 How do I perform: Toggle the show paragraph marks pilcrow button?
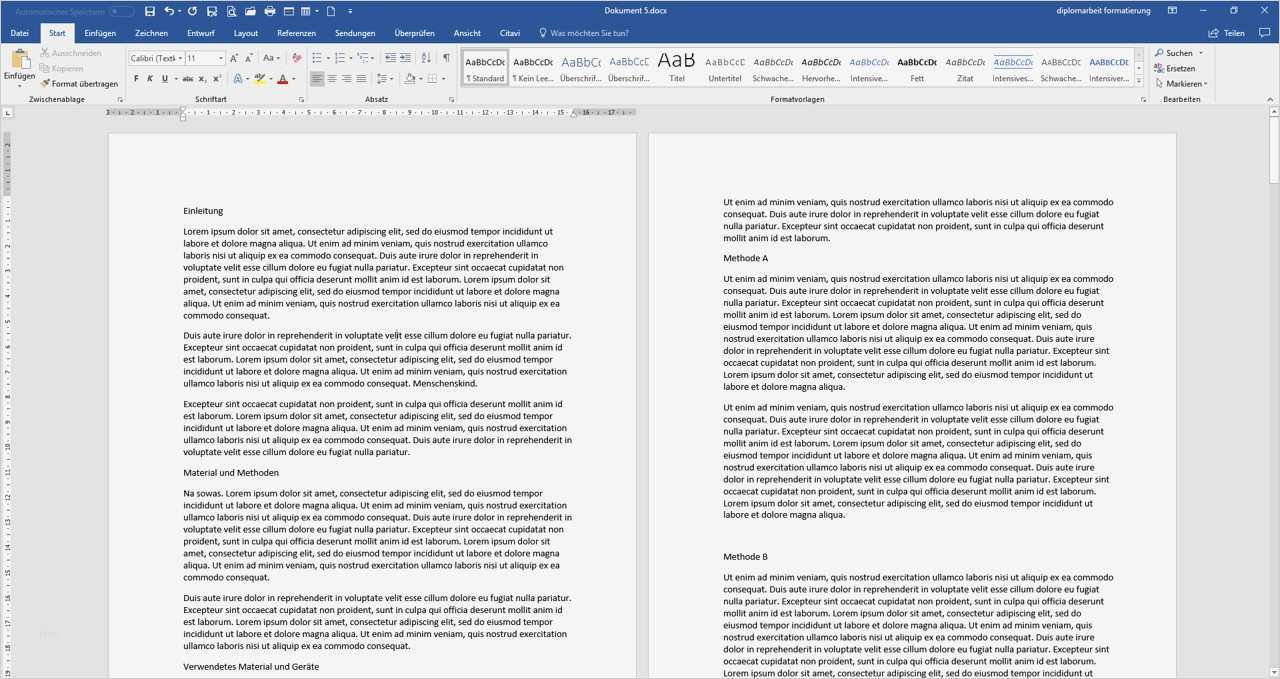(x=446, y=58)
